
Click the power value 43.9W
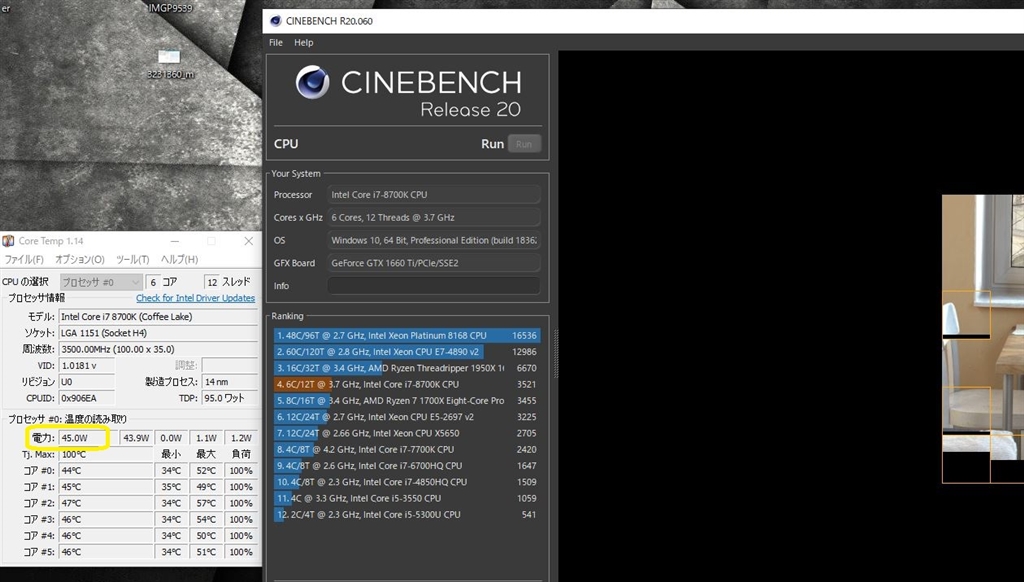click(136, 438)
